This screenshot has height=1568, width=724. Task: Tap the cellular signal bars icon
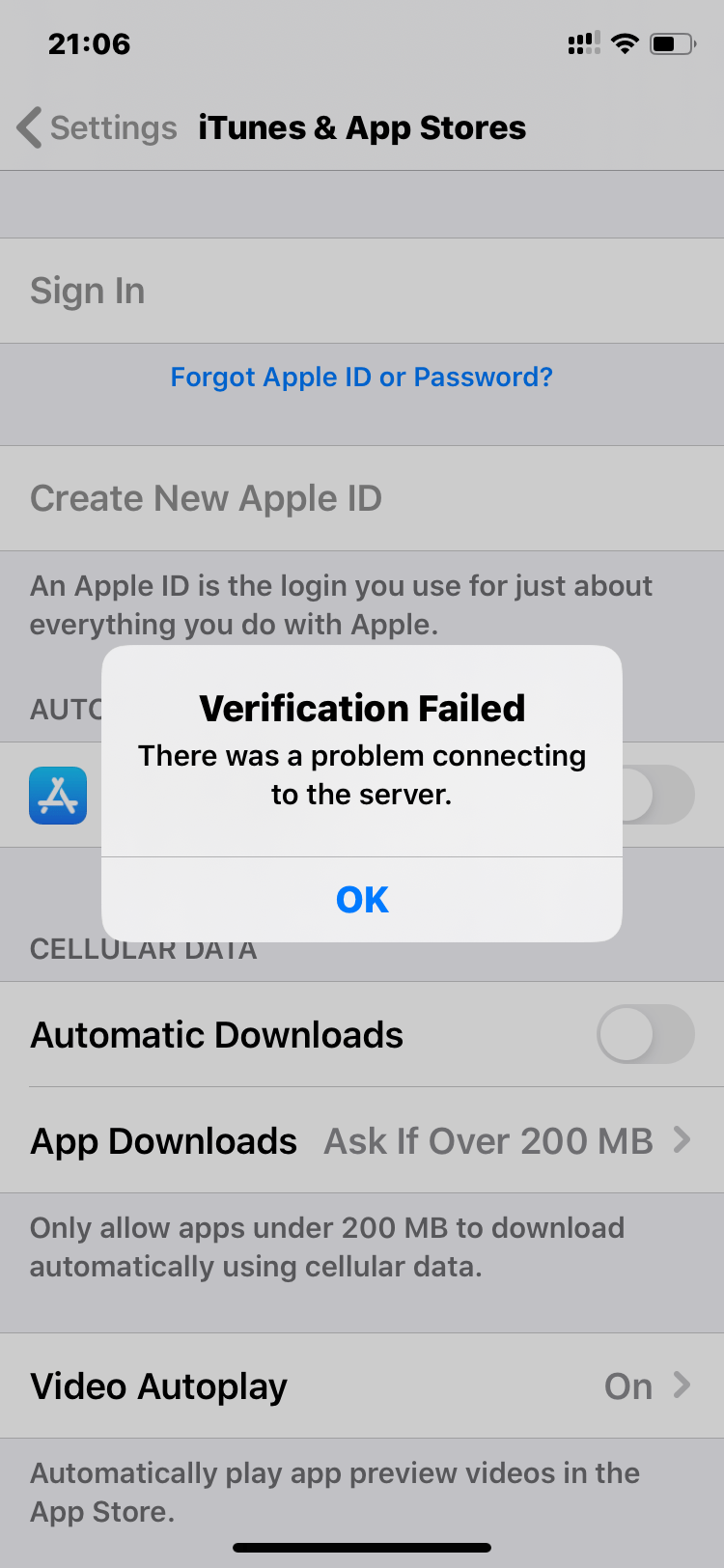[584, 43]
